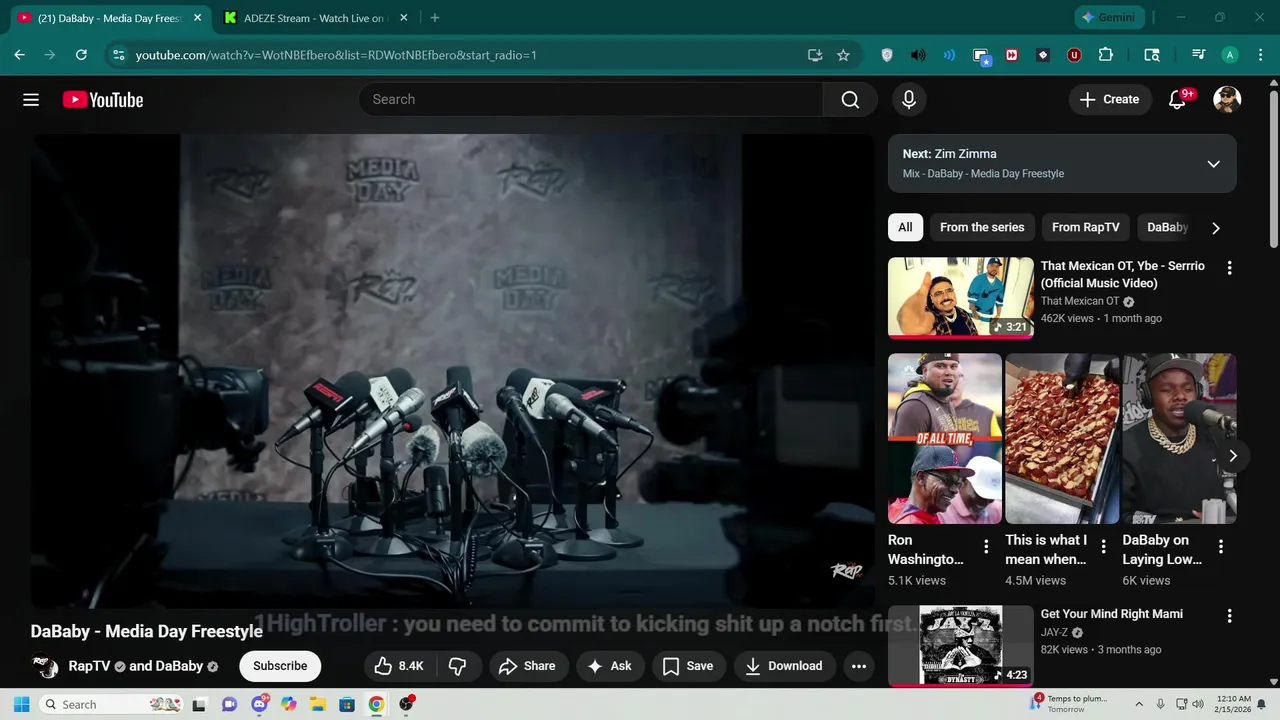This screenshot has height=720, width=1280.
Task: Open media controls music note icon
Action: [1198, 55]
